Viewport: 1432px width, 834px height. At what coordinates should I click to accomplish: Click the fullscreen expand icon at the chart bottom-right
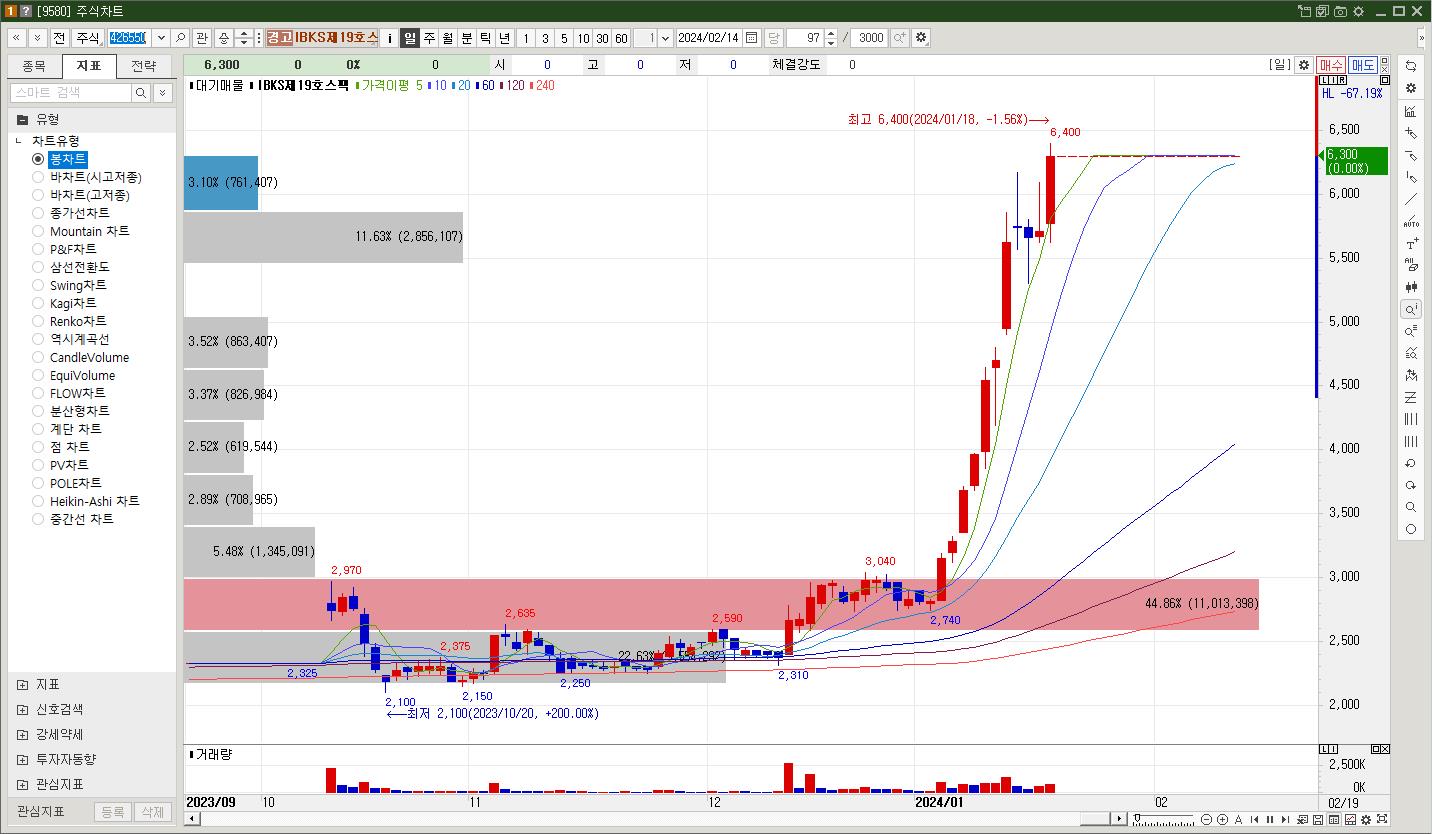[x=1382, y=819]
